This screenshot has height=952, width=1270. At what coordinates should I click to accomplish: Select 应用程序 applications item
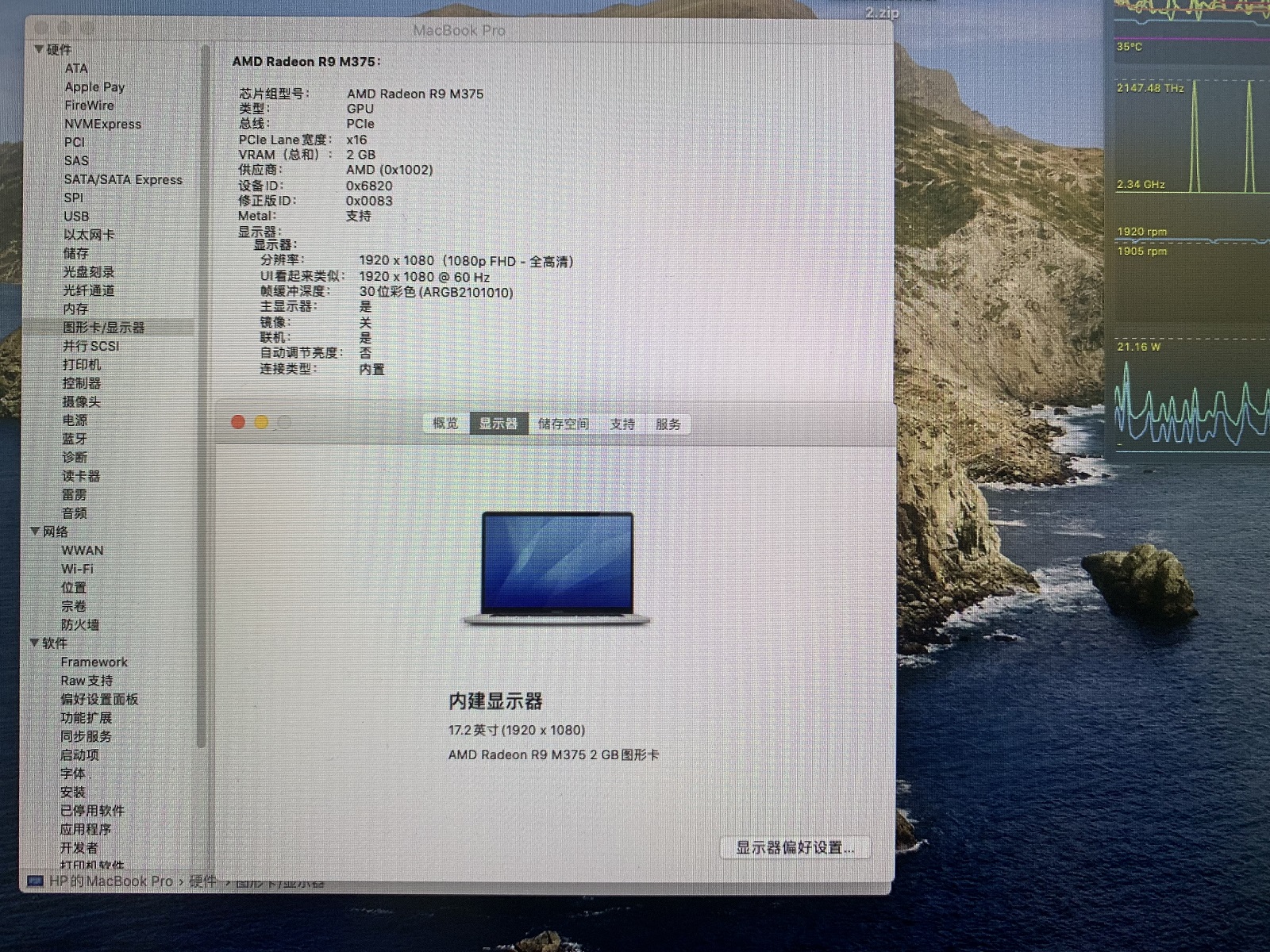(86, 829)
